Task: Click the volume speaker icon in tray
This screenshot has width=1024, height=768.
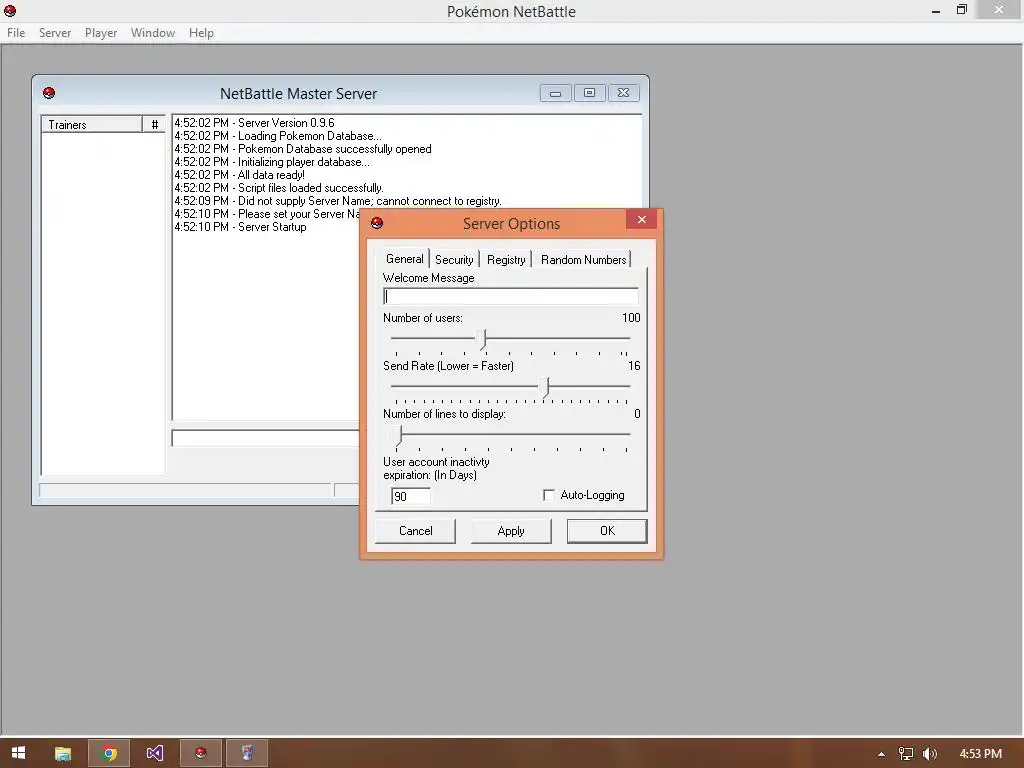Action: pyautogui.click(x=930, y=754)
